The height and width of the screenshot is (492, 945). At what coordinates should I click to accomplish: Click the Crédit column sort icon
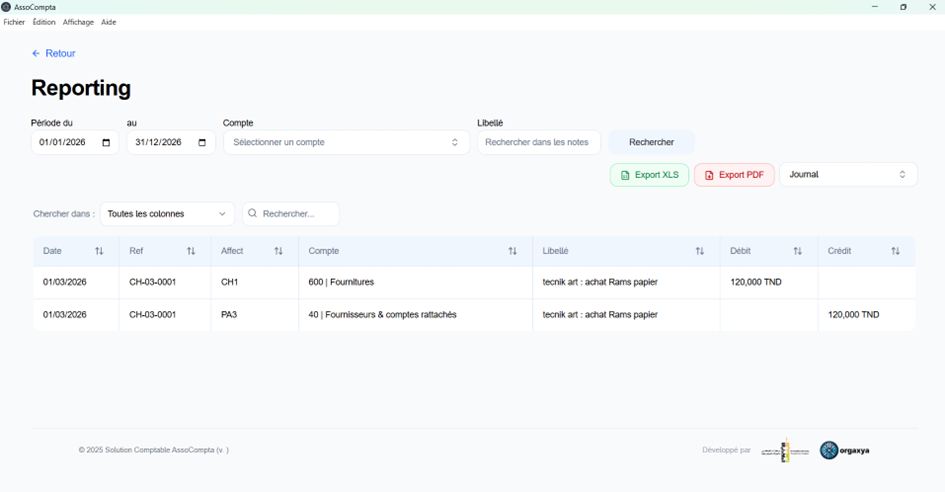tap(895, 251)
